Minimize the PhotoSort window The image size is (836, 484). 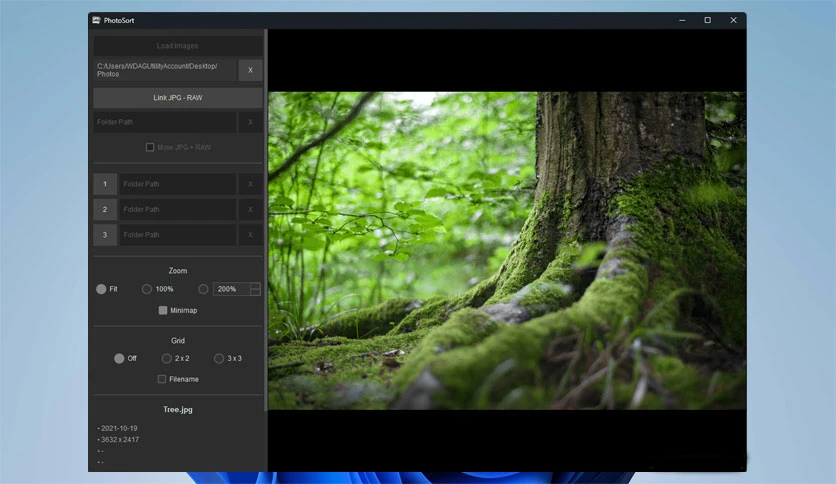tap(682, 20)
